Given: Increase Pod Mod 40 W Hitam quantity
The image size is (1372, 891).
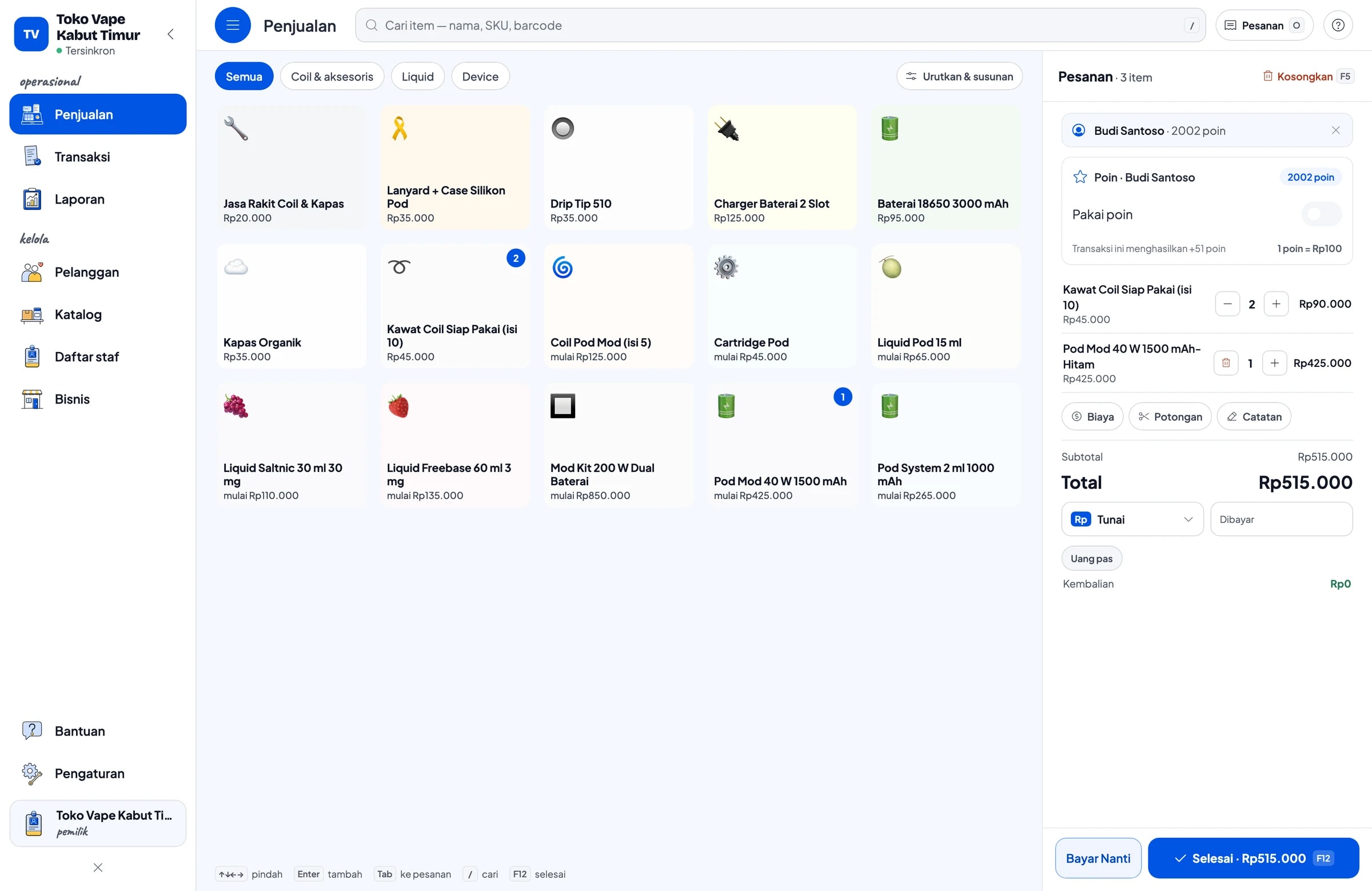Looking at the screenshot, I should click(x=1275, y=363).
